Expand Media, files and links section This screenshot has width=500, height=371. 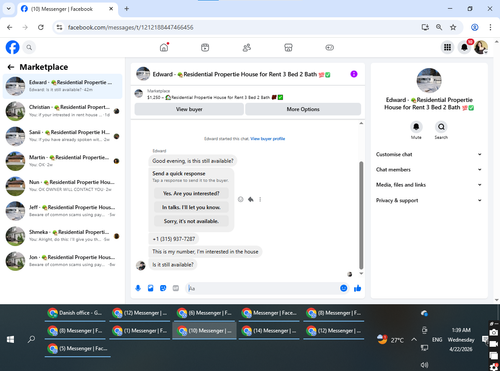[429, 185]
